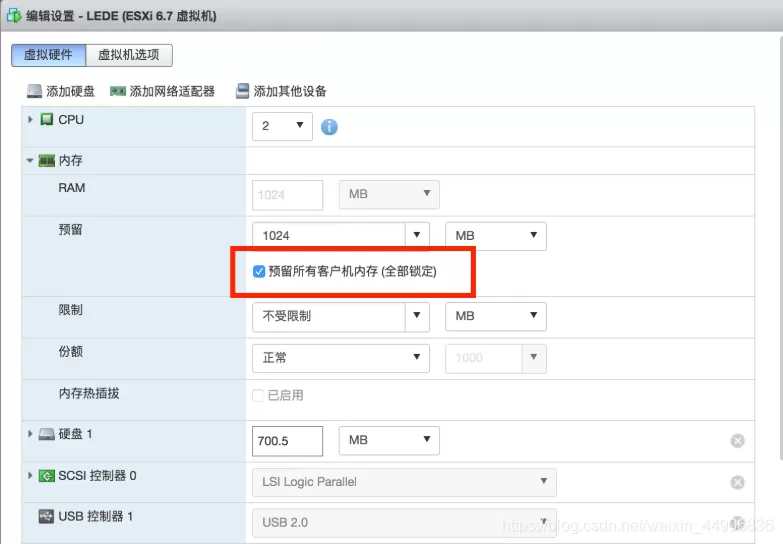Screen dimensions: 783x544
Task: Click the 限制 field 不受限制
Action: [329, 317]
